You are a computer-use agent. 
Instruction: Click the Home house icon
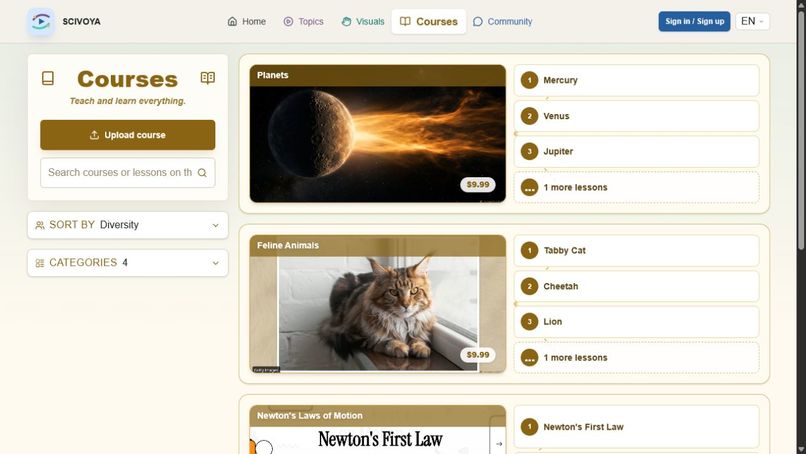pyautogui.click(x=232, y=22)
